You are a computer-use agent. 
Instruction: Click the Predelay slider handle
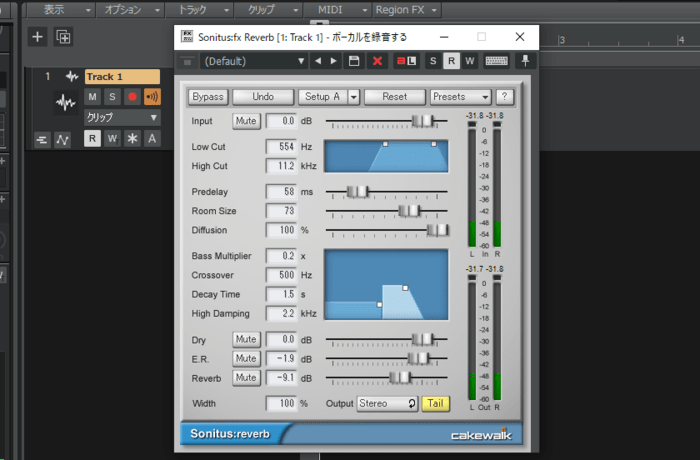point(358,192)
